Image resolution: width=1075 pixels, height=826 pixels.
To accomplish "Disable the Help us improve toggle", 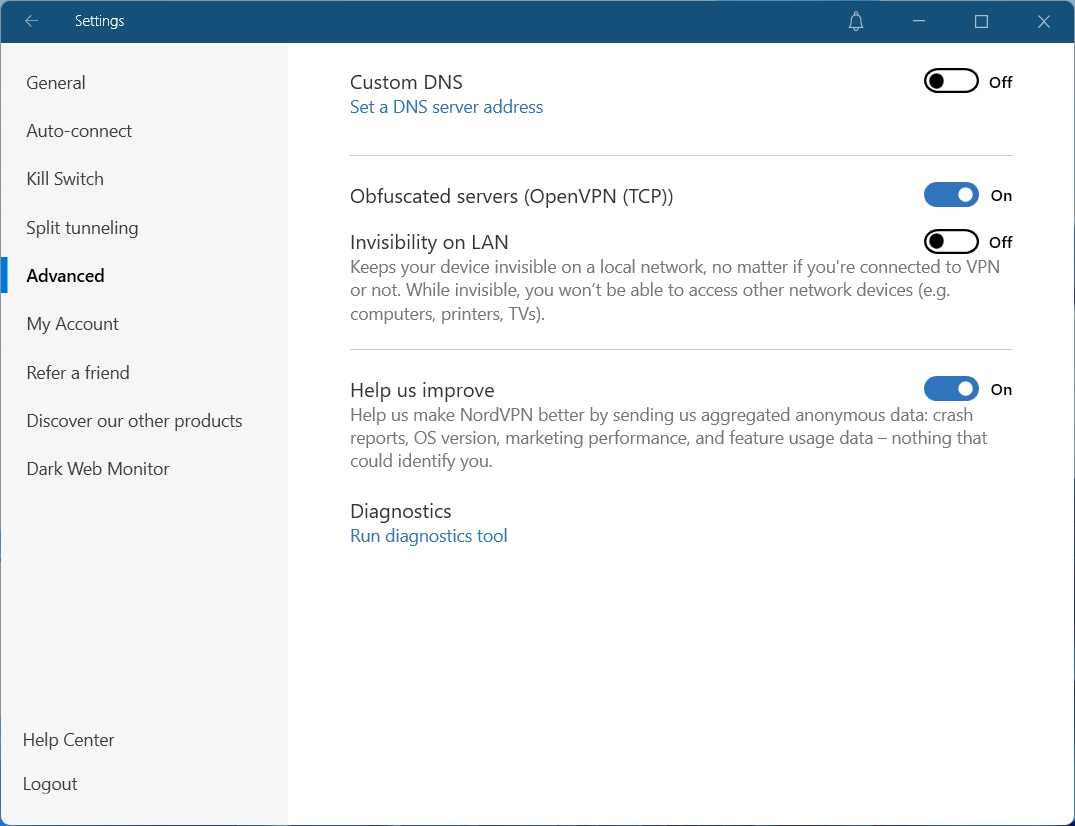I will (x=950, y=389).
